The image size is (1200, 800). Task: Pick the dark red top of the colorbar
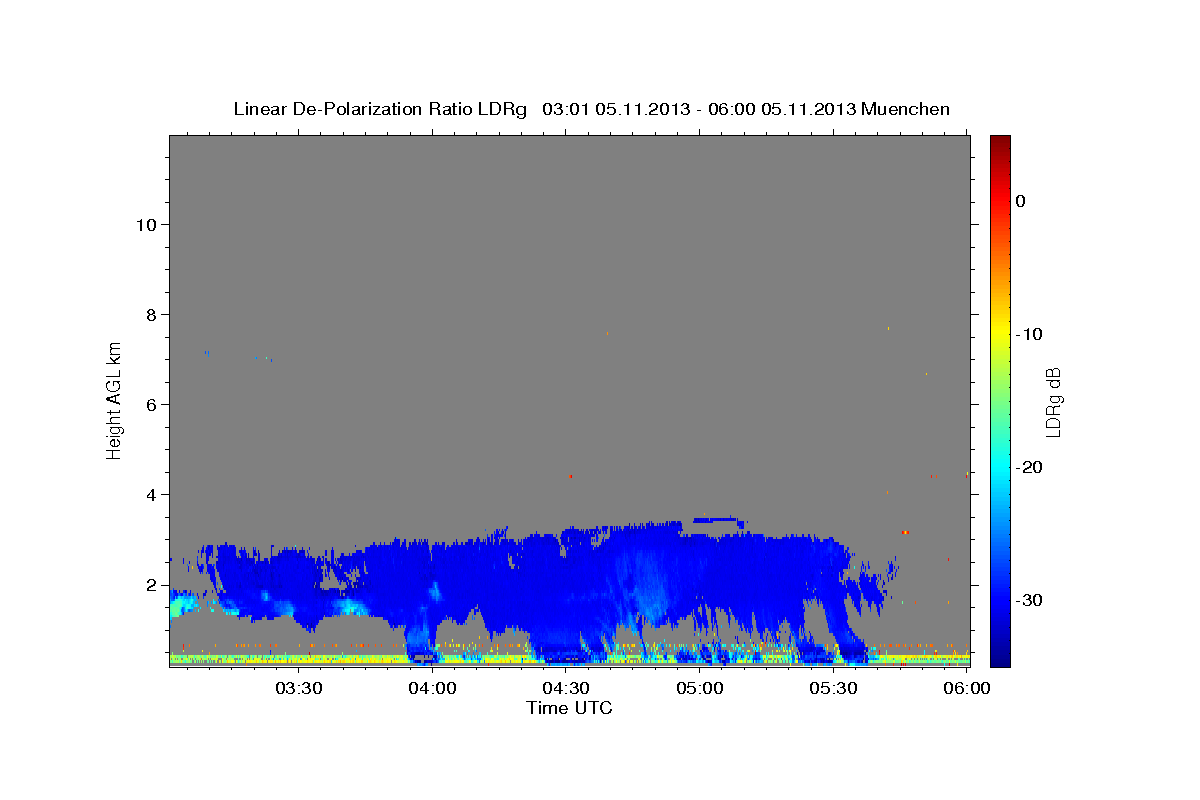1000,142
